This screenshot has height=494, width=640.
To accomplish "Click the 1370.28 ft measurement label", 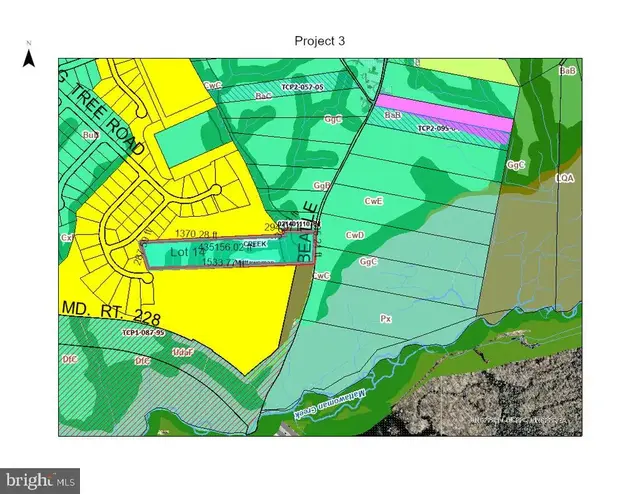I will click(x=196, y=234).
